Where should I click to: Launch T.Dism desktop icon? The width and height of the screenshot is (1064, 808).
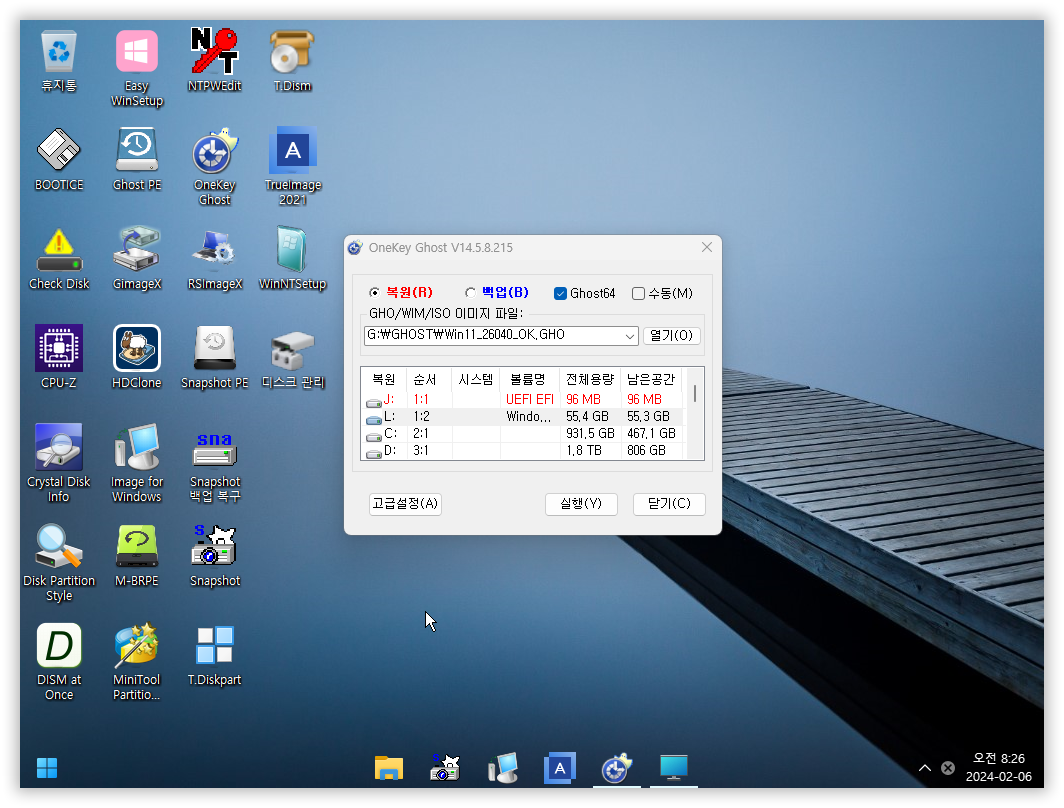292,61
